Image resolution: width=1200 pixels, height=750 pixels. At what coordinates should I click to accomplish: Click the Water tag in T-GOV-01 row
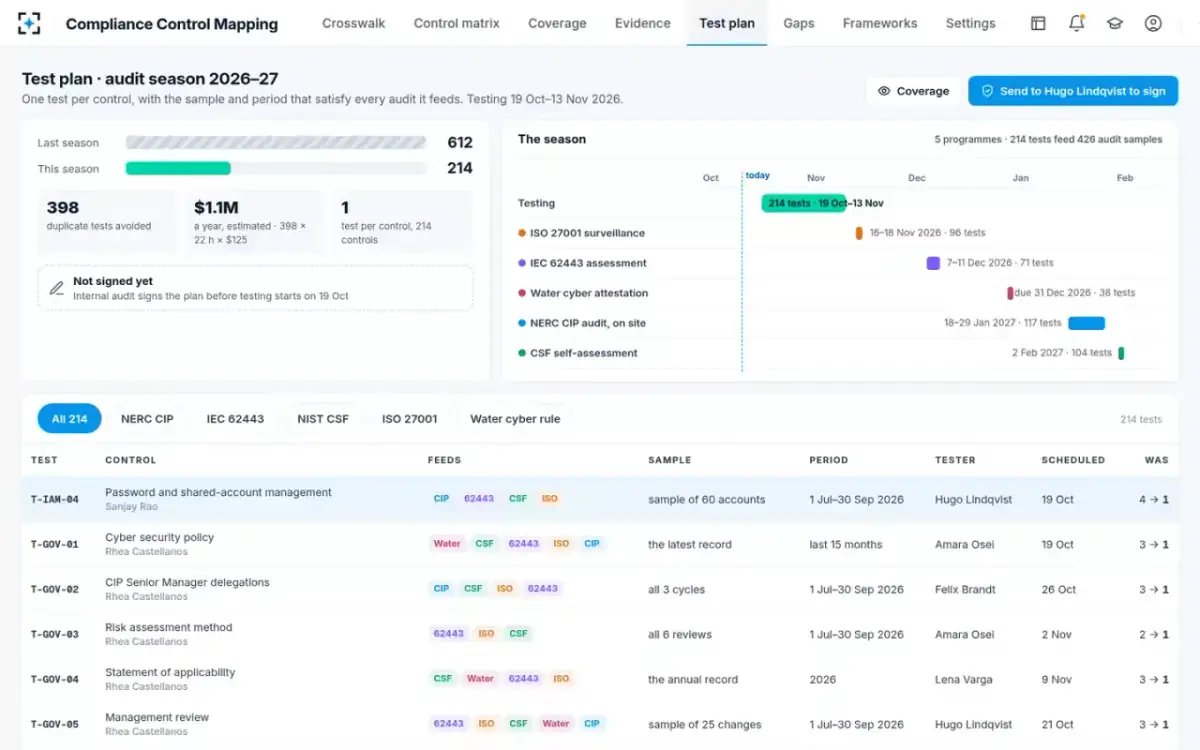tap(447, 544)
